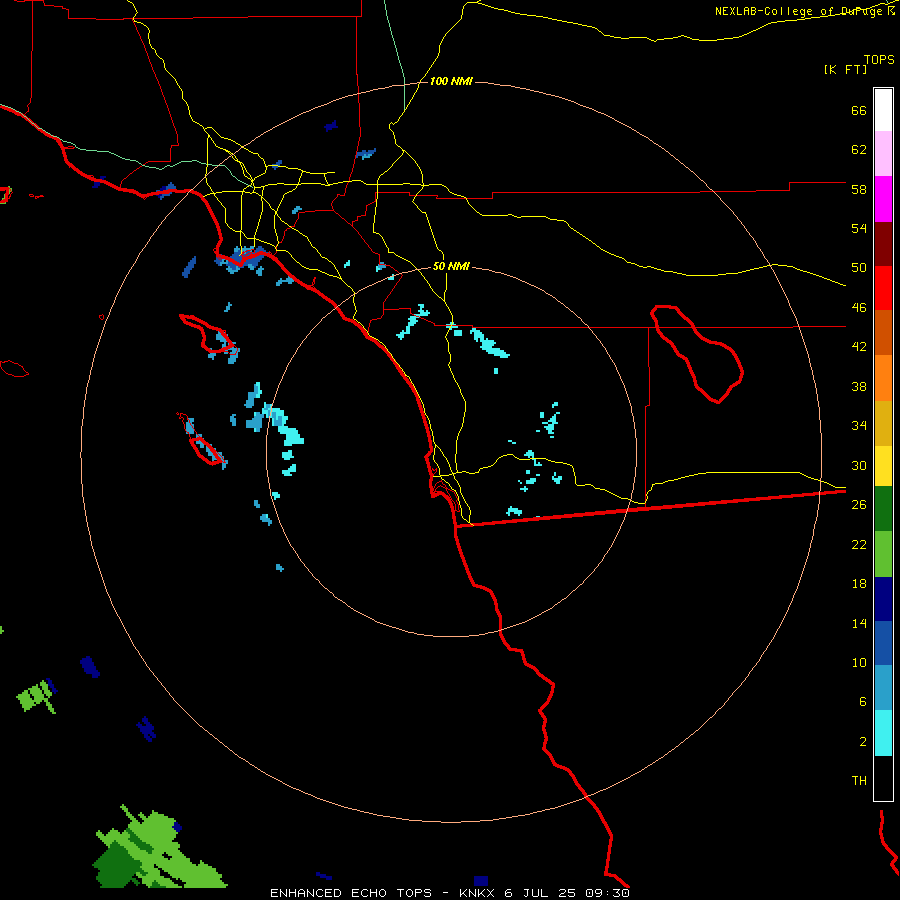Select the dark orange swatch between 42 and 46

883,333
